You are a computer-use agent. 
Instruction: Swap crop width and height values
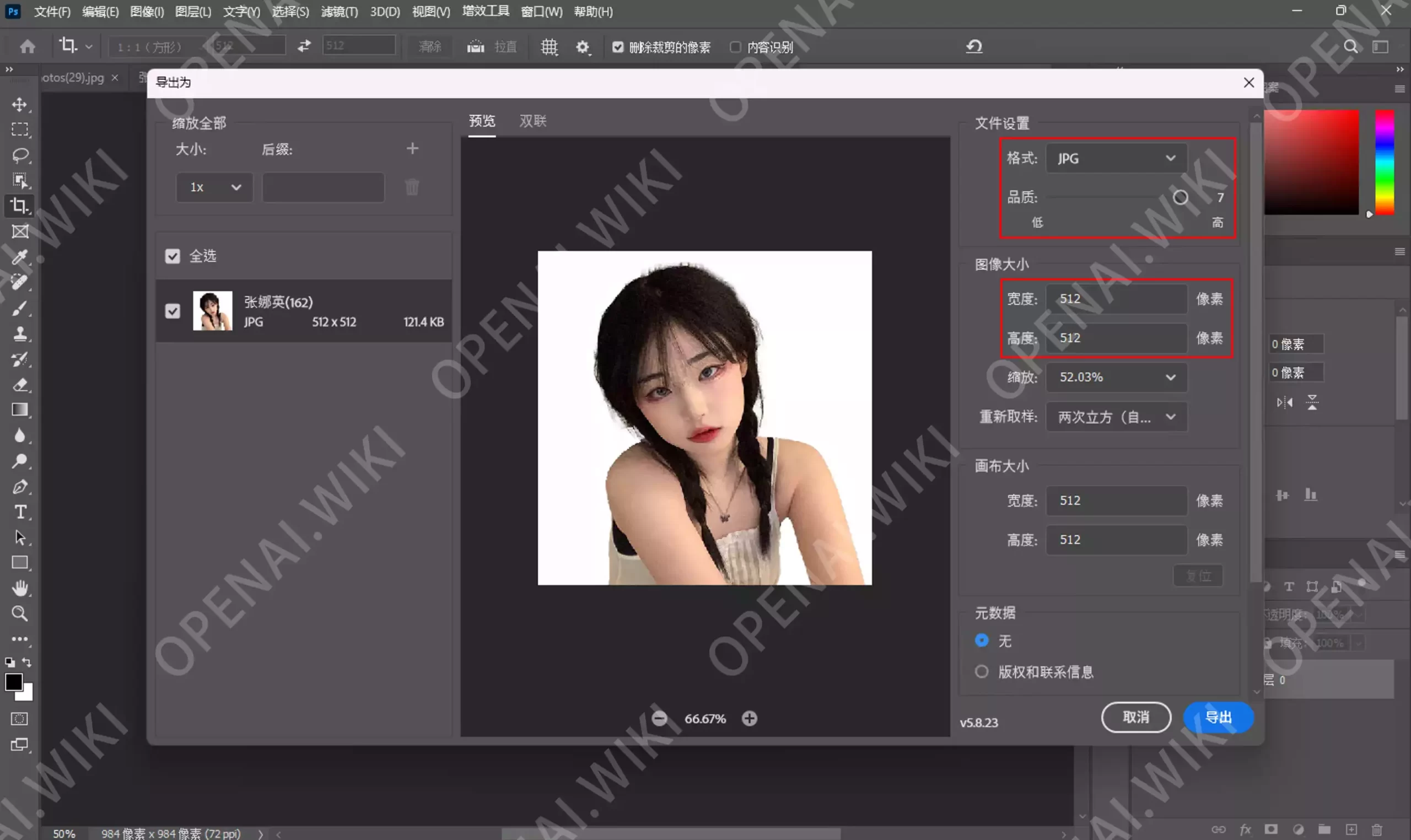304,46
